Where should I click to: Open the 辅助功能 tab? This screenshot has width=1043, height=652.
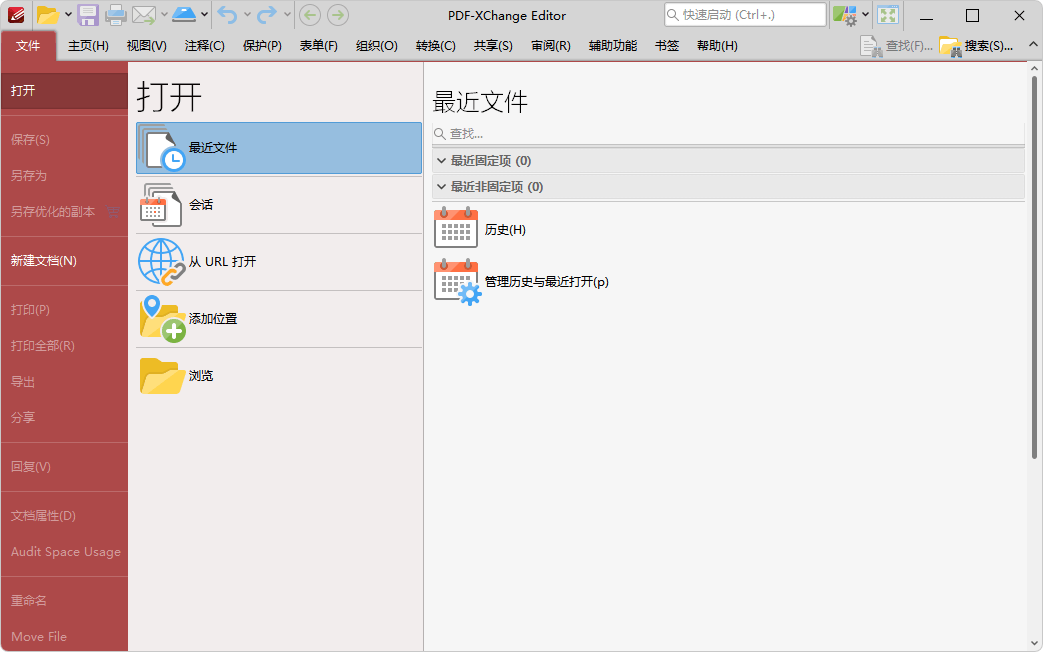[x=613, y=46]
